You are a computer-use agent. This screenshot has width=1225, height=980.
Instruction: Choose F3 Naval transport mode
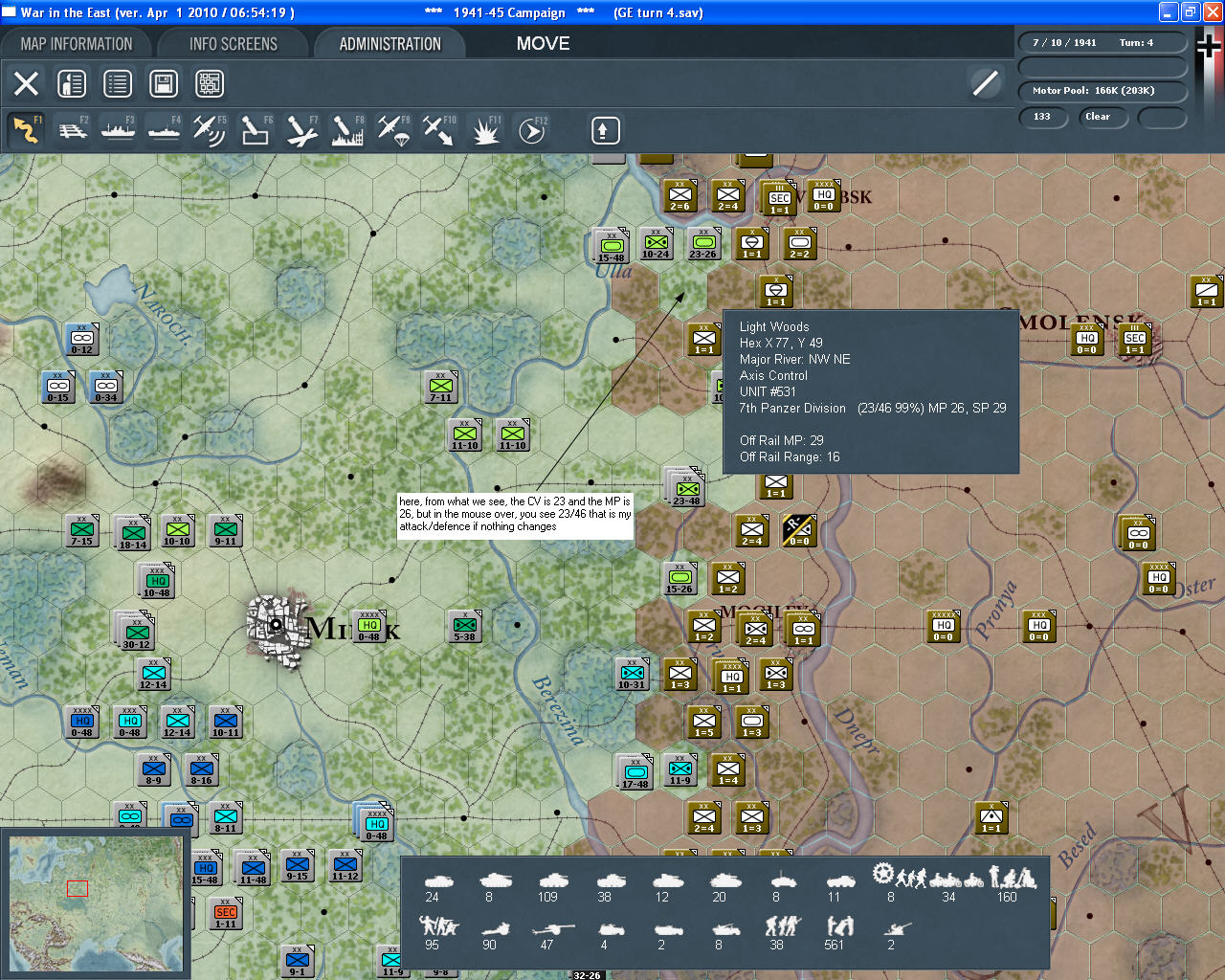click(x=119, y=130)
